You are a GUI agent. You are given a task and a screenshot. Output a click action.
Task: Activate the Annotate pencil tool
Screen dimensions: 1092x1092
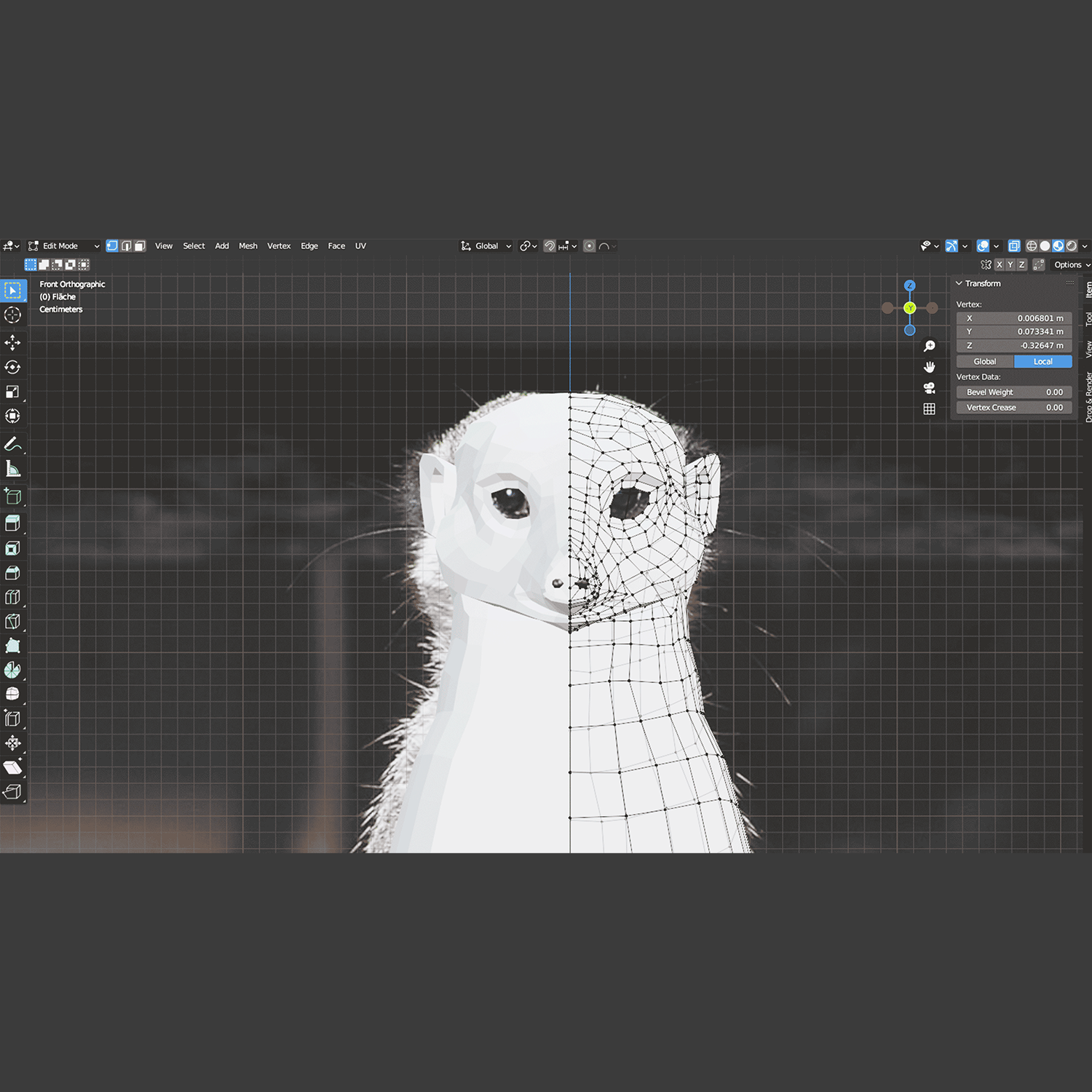coord(12,444)
